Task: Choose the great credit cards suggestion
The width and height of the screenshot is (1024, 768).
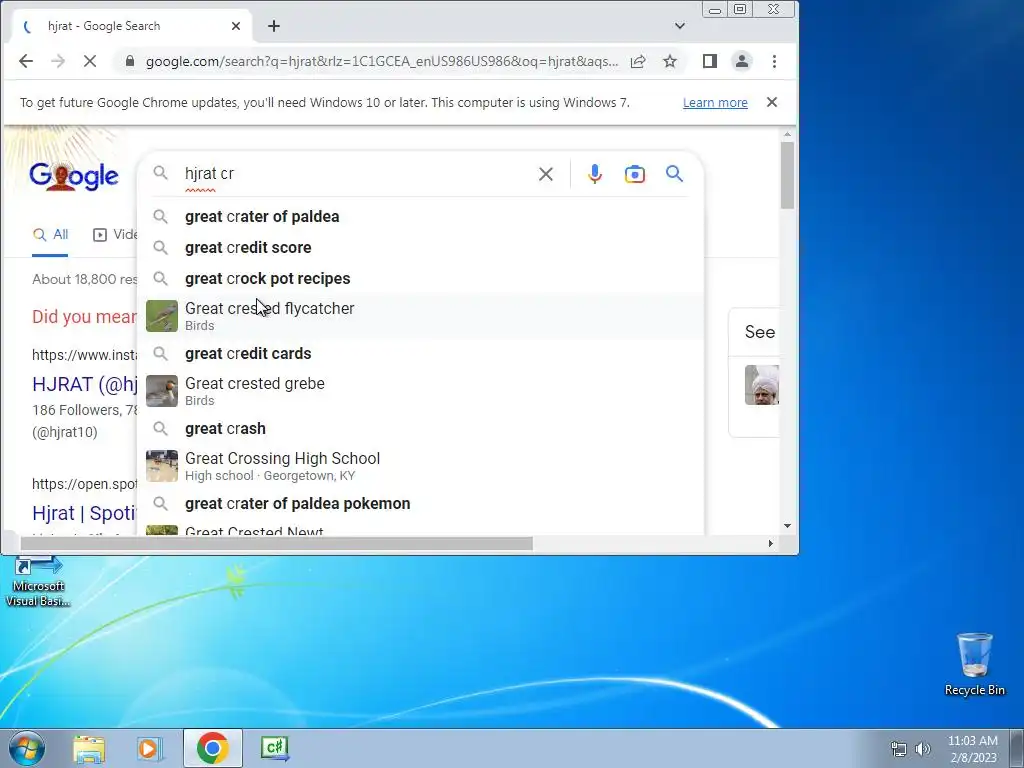Action: 421,353
